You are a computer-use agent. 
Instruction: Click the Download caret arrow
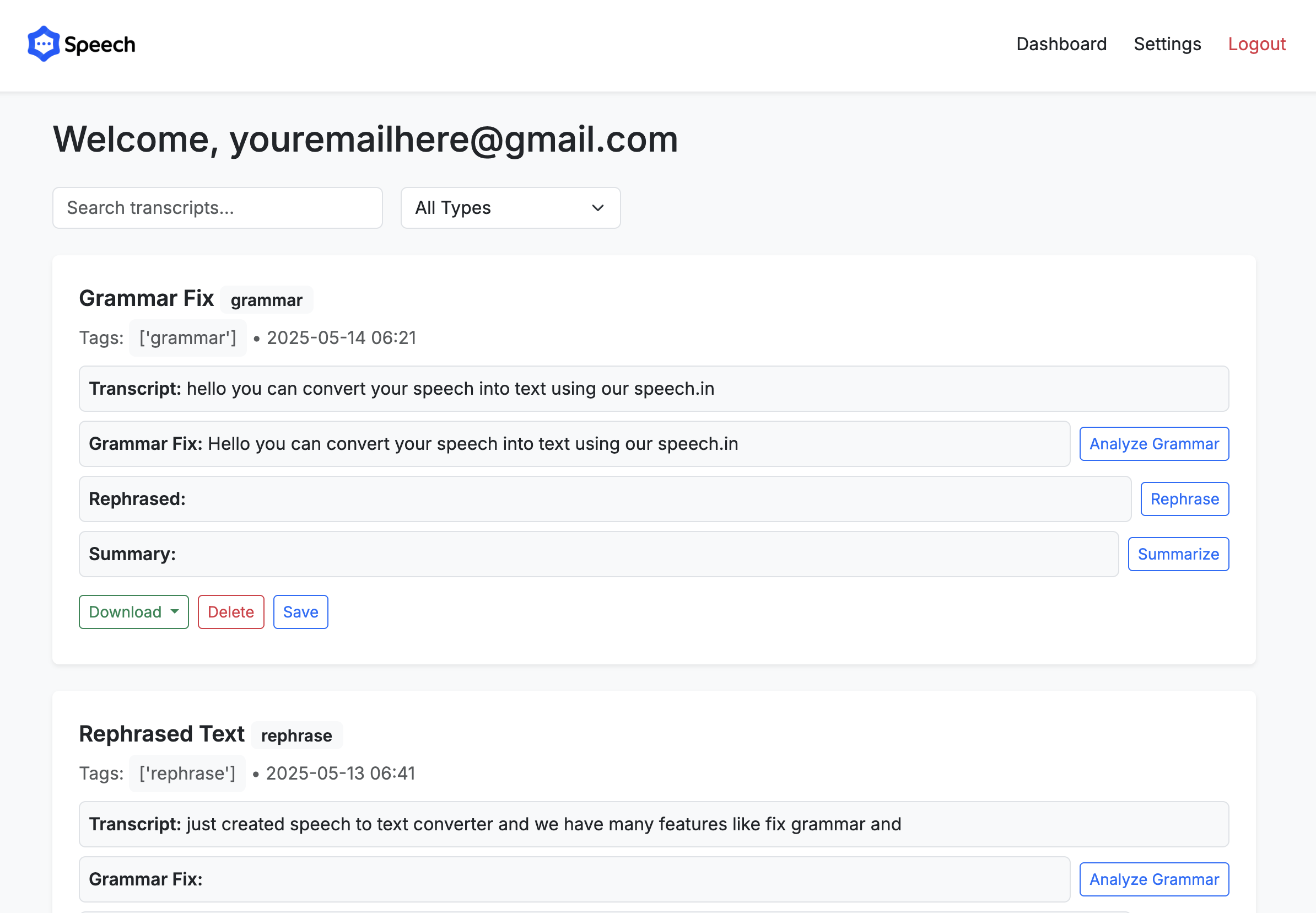click(174, 611)
